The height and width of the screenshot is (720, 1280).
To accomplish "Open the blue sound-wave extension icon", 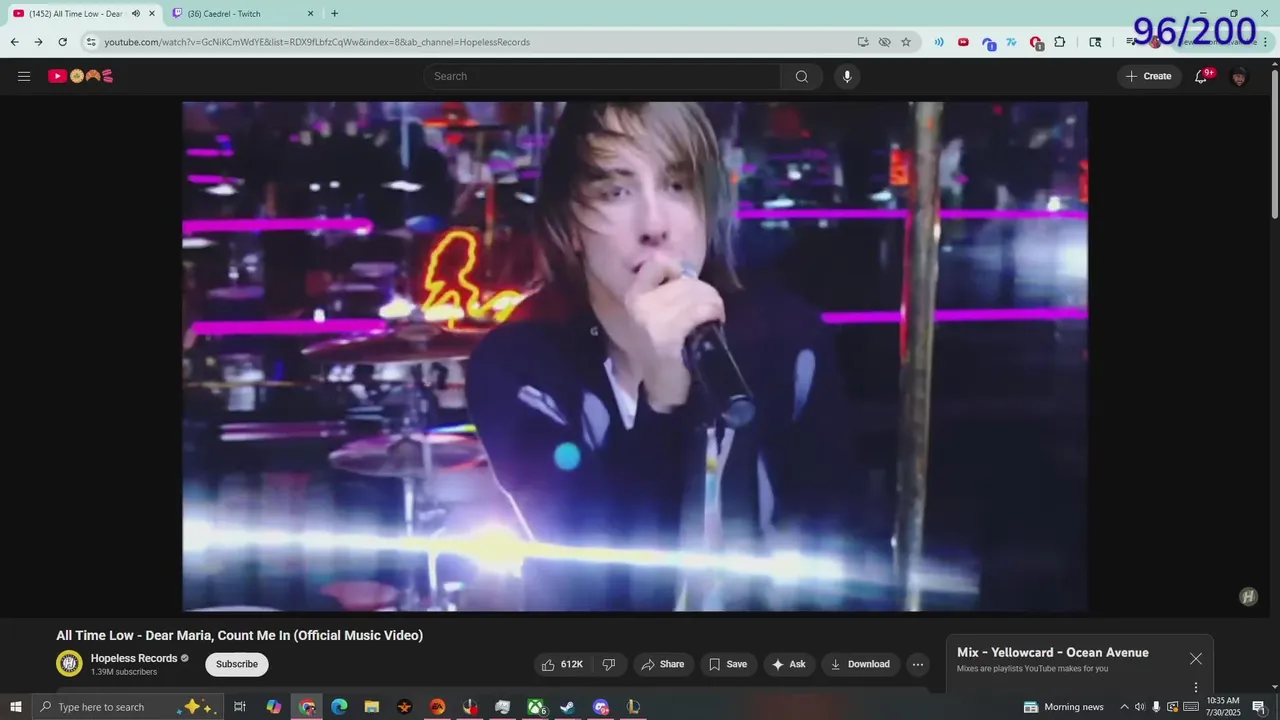I will [x=939, y=42].
